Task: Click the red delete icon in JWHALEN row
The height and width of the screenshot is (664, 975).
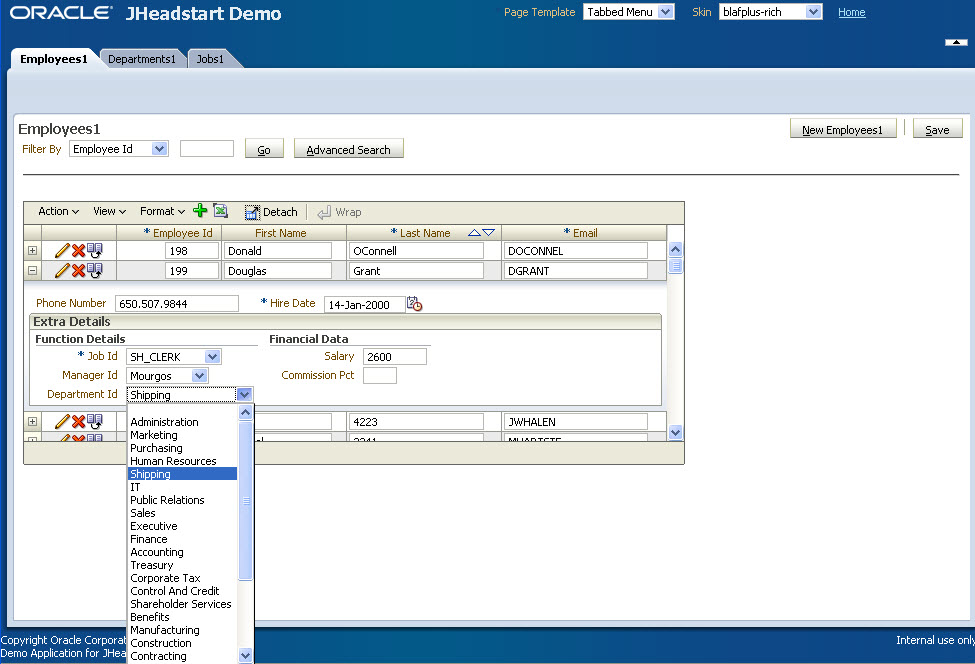Action: pyautogui.click(x=78, y=422)
